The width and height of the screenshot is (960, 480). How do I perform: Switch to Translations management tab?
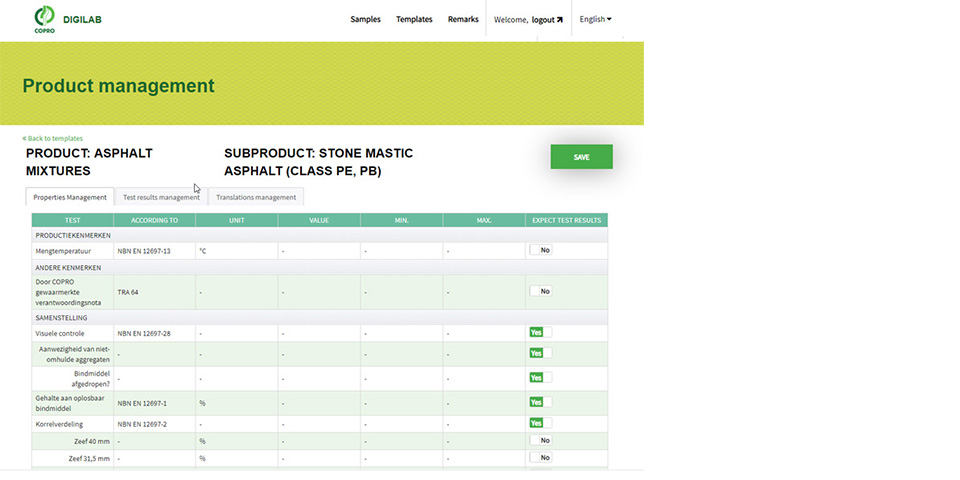pyautogui.click(x=256, y=197)
